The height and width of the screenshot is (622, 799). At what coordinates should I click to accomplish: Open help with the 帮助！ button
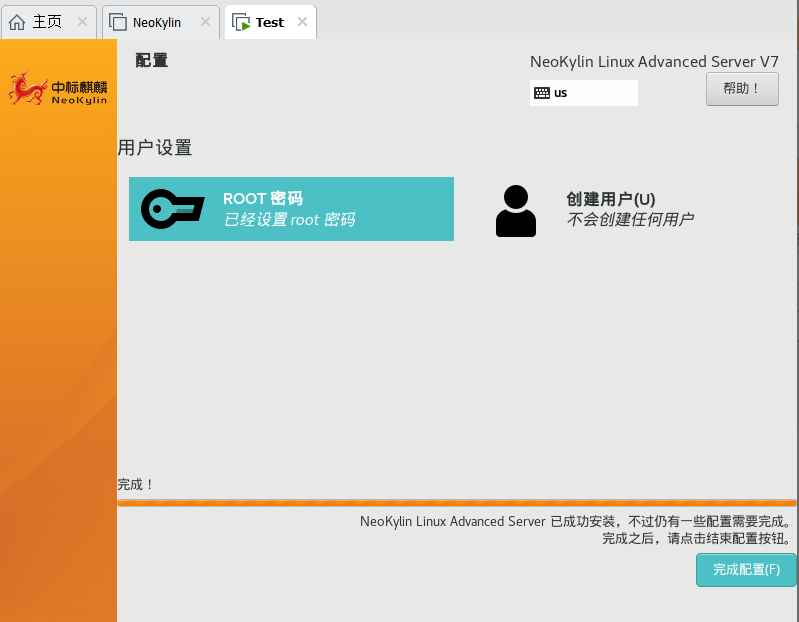(742, 89)
